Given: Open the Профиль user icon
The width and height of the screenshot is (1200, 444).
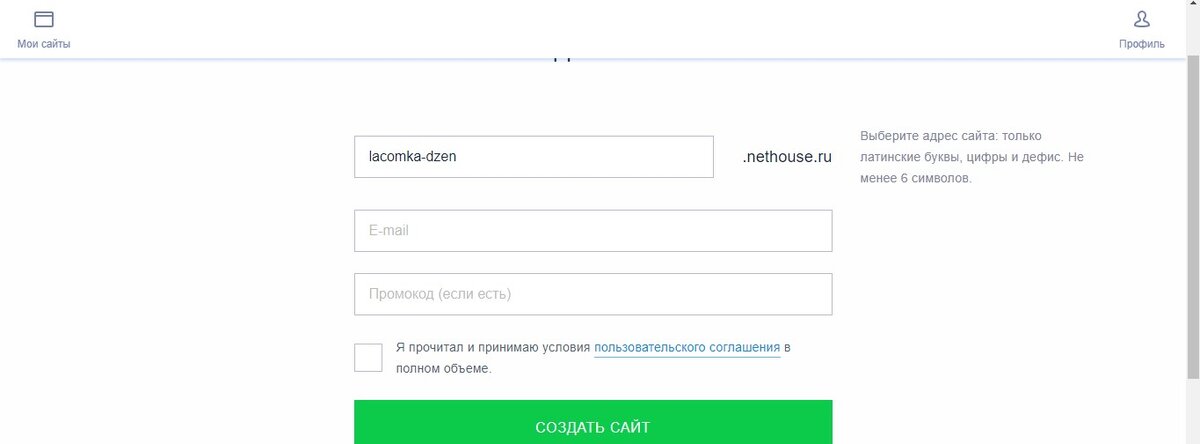Looking at the screenshot, I should 1141,19.
